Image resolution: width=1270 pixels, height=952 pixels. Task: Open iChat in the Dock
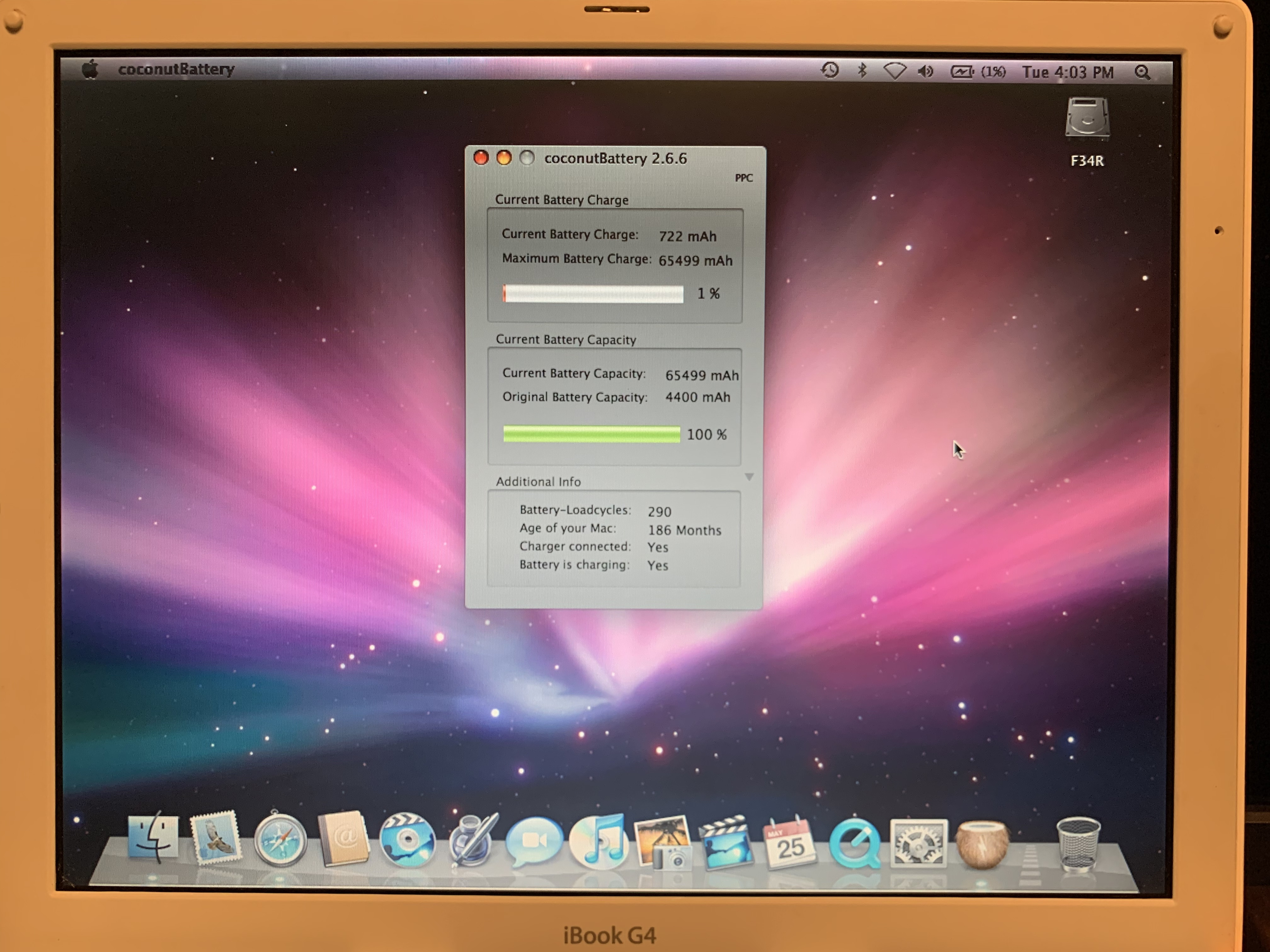point(534,841)
